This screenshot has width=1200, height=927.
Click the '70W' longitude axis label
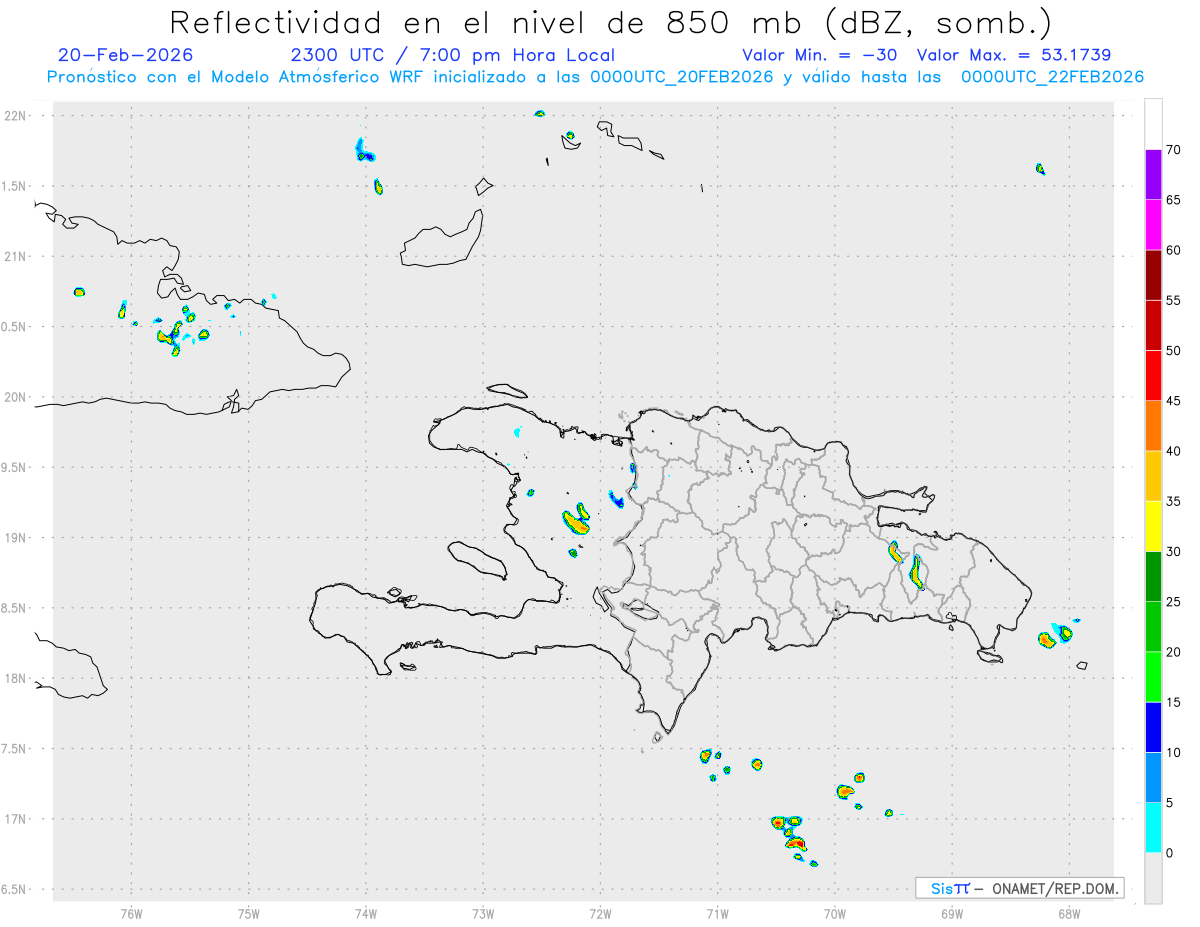pos(834,912)
